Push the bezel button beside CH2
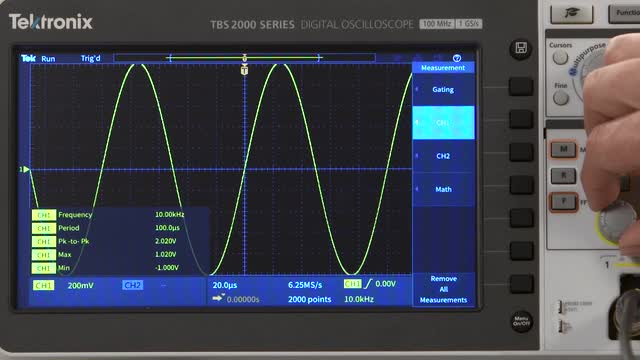Viewport: 640px width, 360px height. coord(521,152)
